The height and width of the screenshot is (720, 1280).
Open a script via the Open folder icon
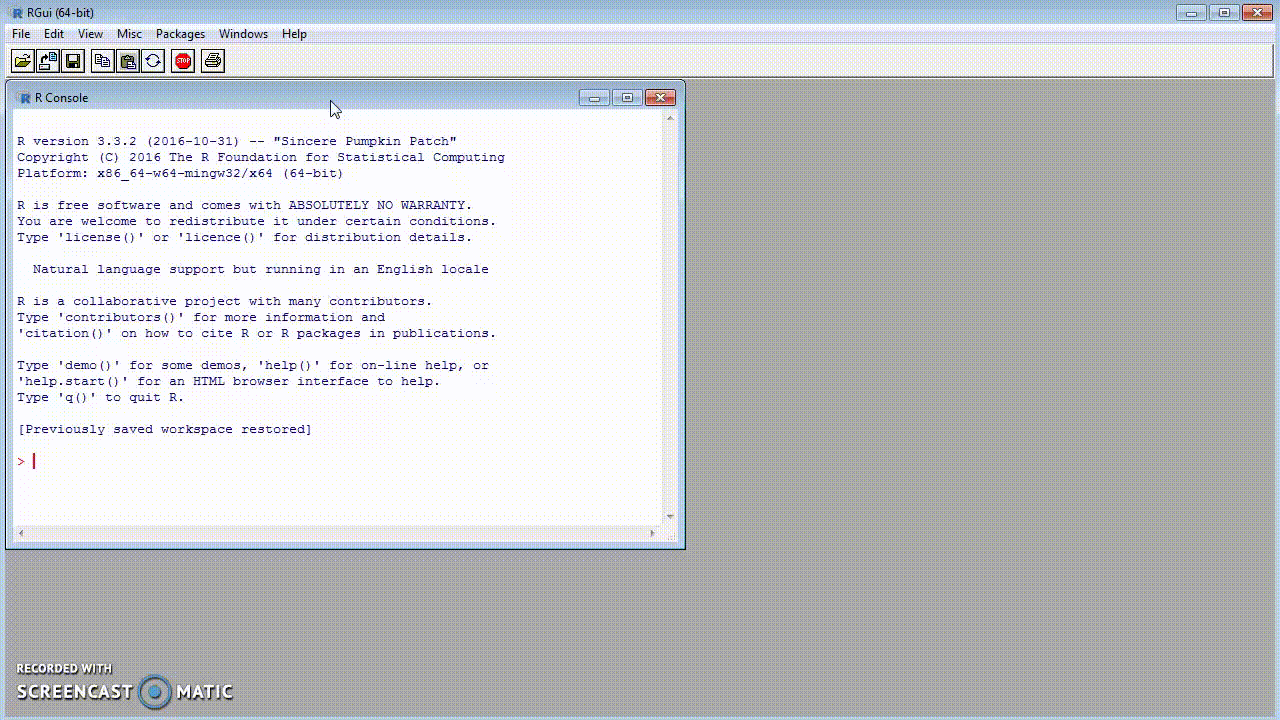tap(22, 60)
